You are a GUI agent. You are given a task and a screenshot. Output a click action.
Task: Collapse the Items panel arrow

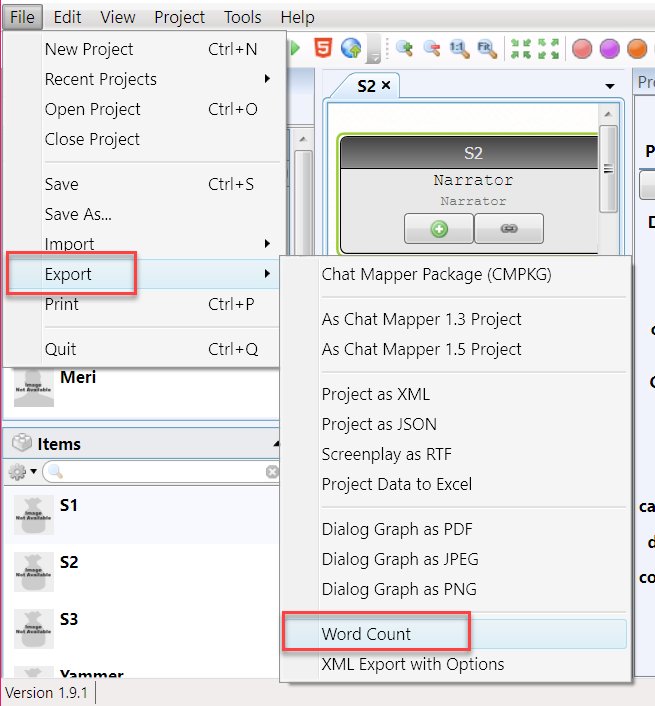(x=276, y=444)
